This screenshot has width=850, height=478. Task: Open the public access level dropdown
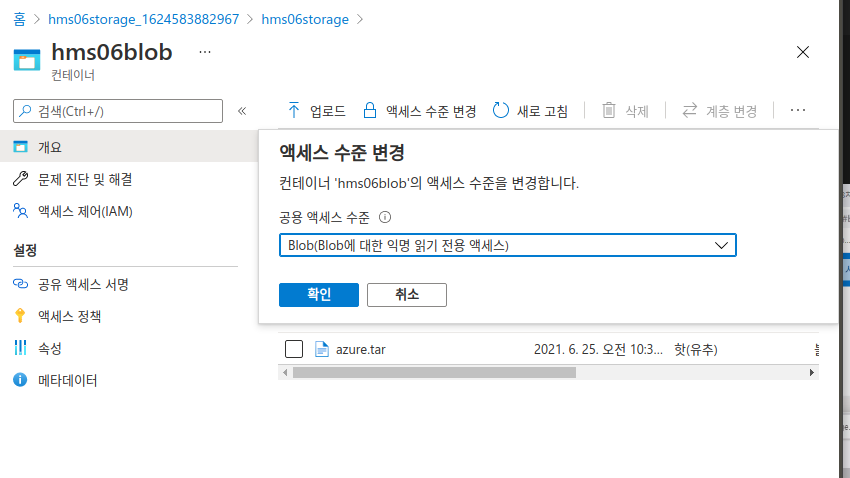coord(507,245)
